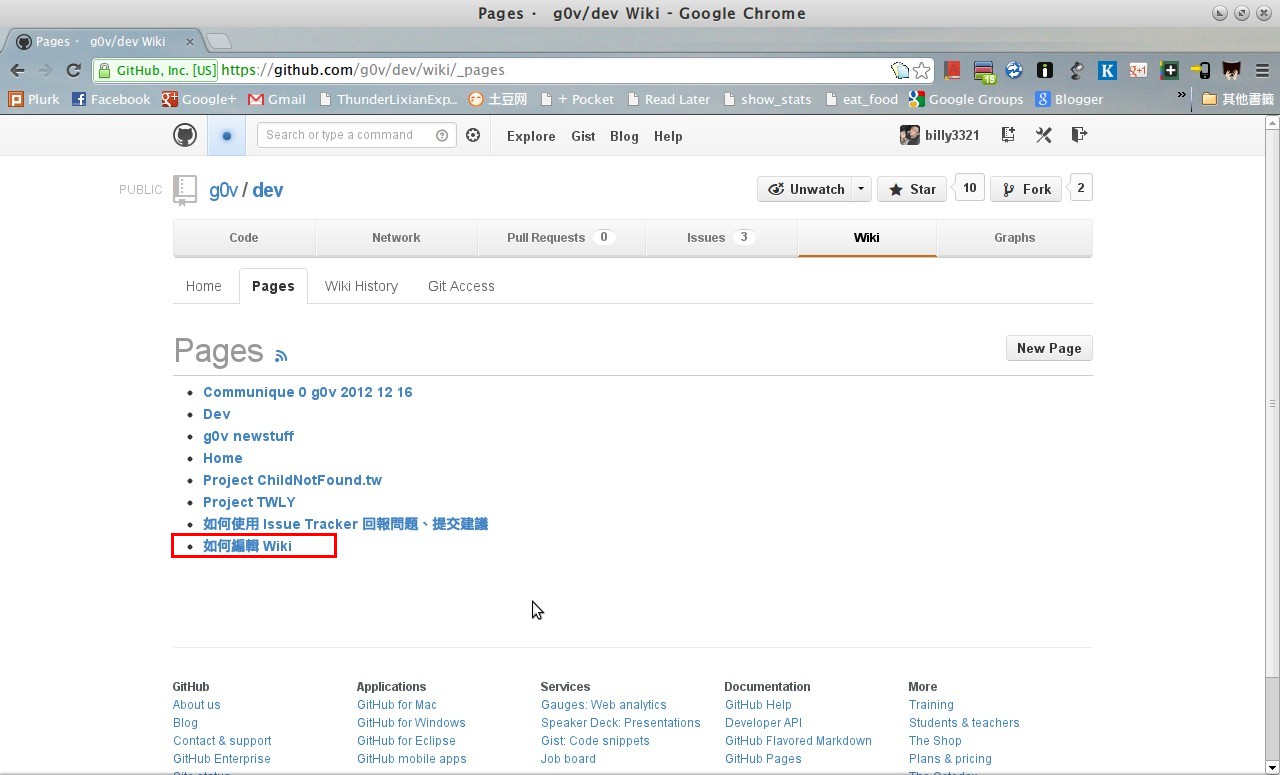Click the extension icon with 19 badge
This screenshot has height=775, width=1280.
[984, 71]
